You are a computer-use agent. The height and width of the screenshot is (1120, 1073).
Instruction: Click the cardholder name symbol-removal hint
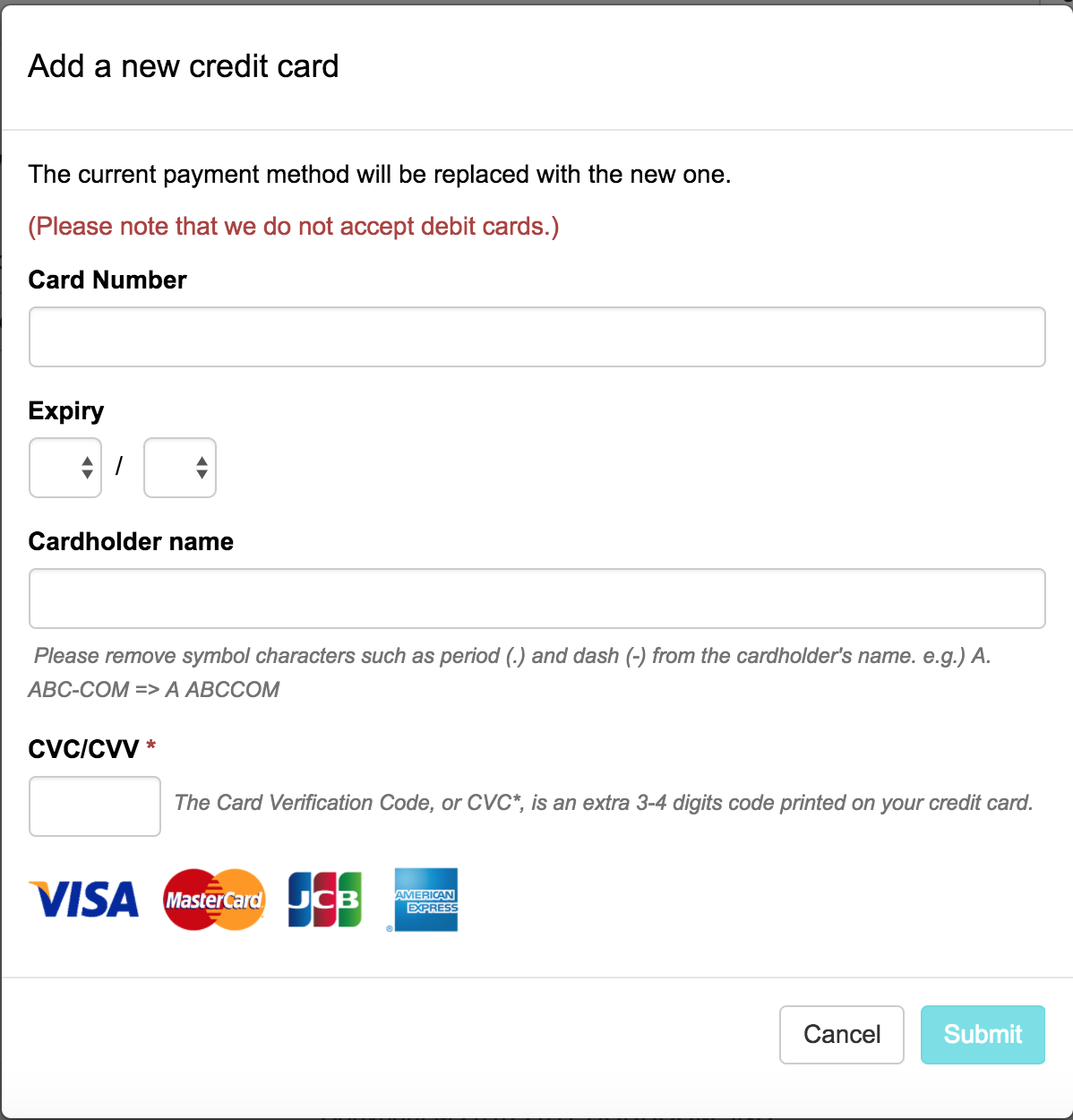tap(512, 657)
